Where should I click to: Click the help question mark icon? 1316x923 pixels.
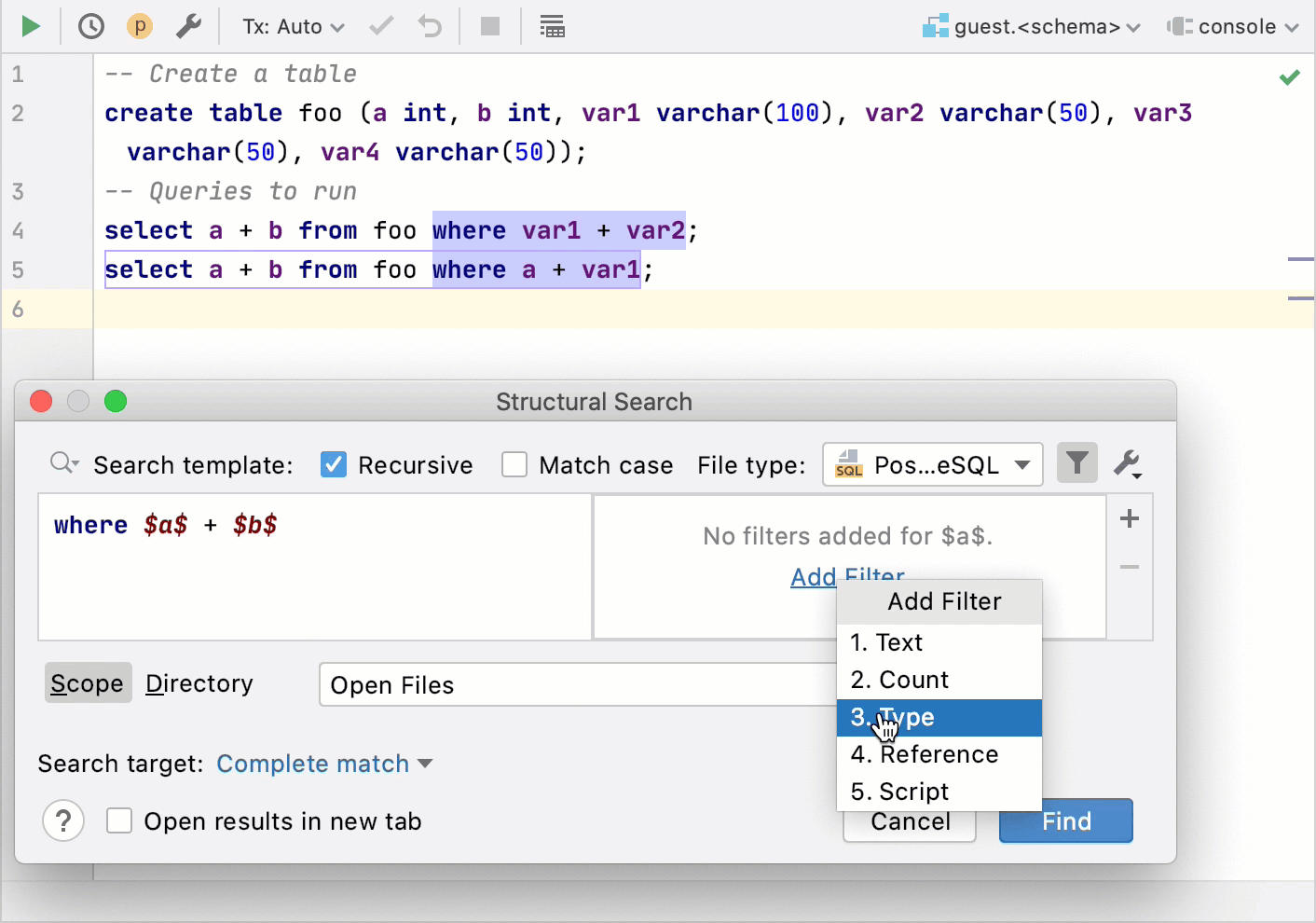(62, 820)
